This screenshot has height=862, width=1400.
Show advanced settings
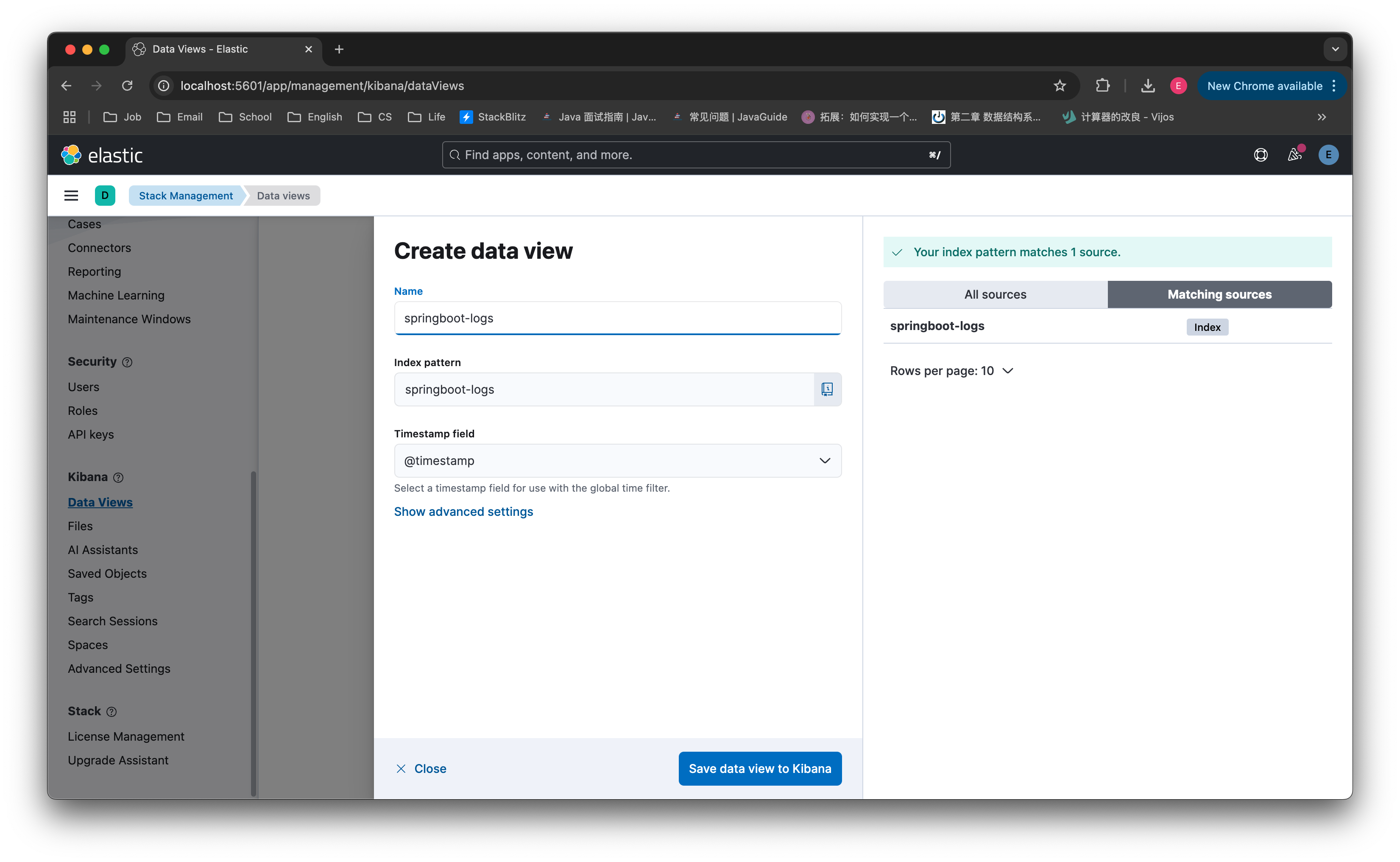[x=463, y=511]
